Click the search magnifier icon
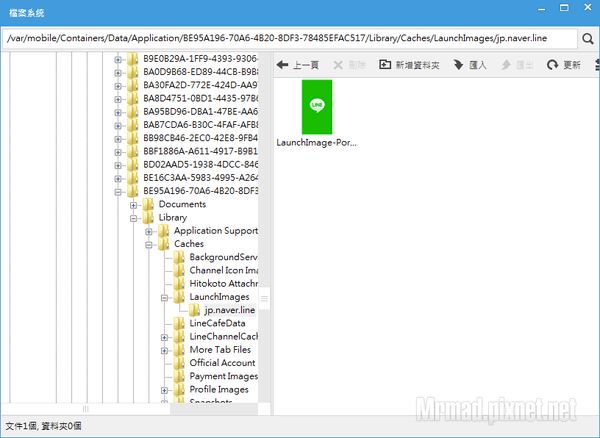 (x=587, y=39)
